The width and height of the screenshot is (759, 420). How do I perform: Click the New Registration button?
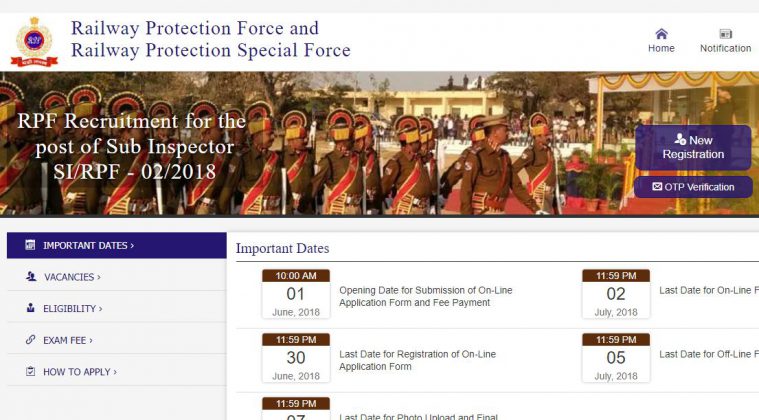[x=693, y=147]
